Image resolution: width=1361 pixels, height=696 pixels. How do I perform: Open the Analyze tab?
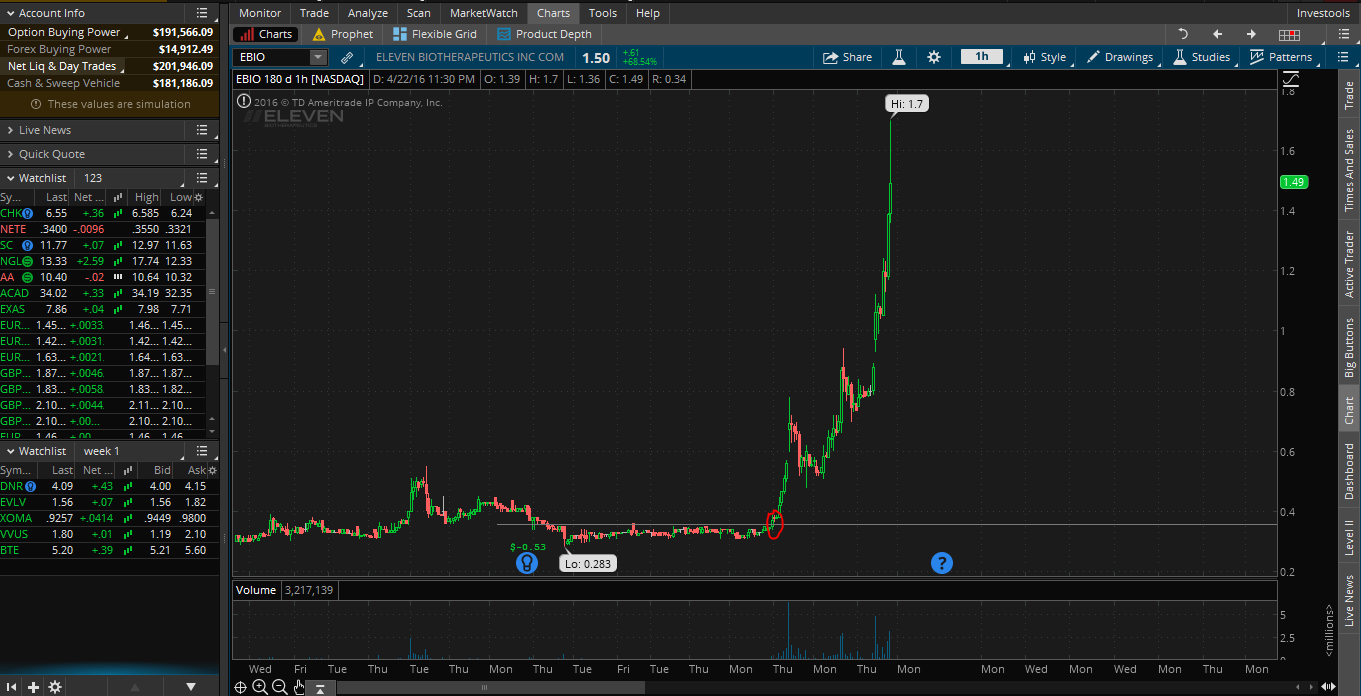point(368,13)
